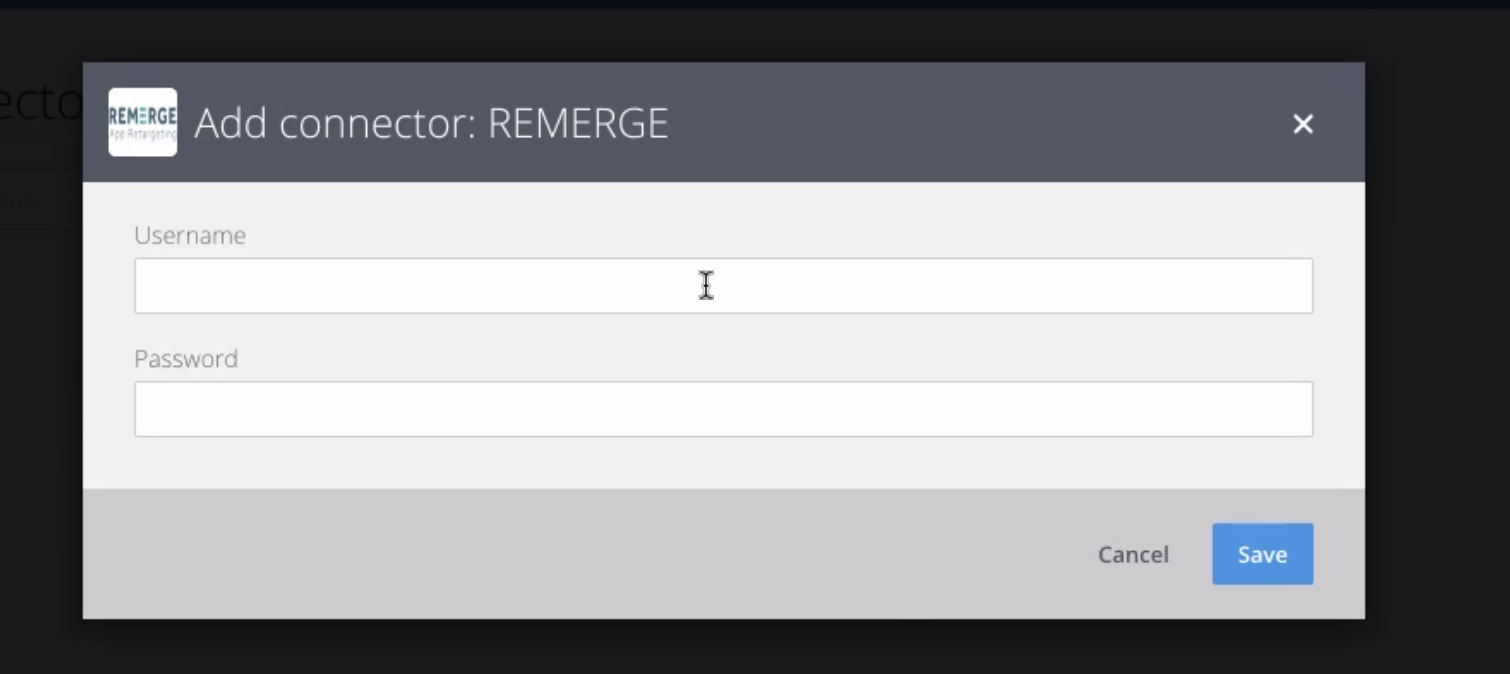
Task: Click the X icon to dismiss dialog
Action: click(x=1302, y=124)
